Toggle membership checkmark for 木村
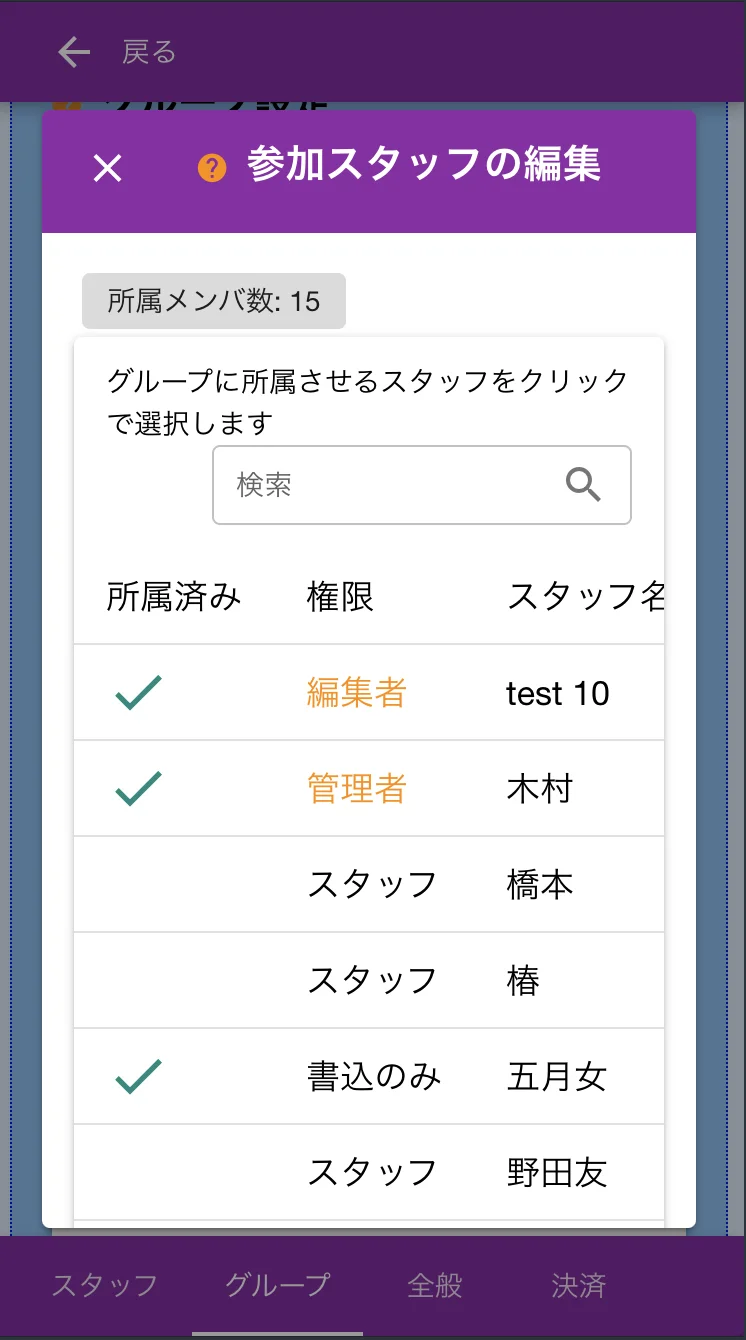746x1340 pixels. (x=139, y=789)
